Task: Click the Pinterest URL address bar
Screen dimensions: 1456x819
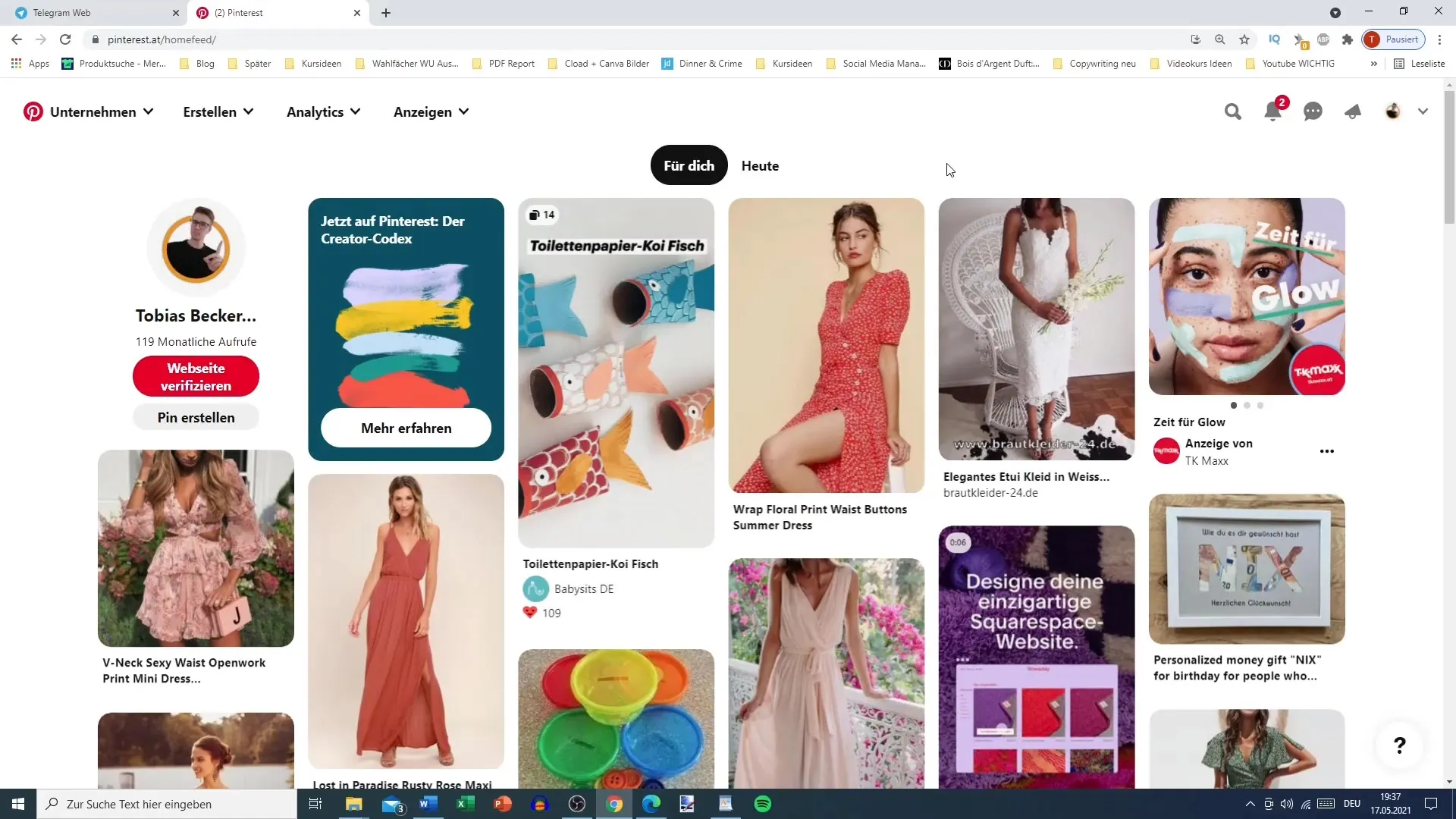Action: tap(160, 40)
